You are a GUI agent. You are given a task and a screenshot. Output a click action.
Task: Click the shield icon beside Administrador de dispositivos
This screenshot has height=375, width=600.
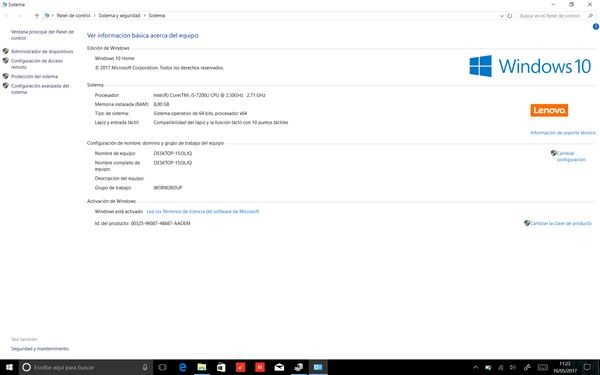click(6, 51)
